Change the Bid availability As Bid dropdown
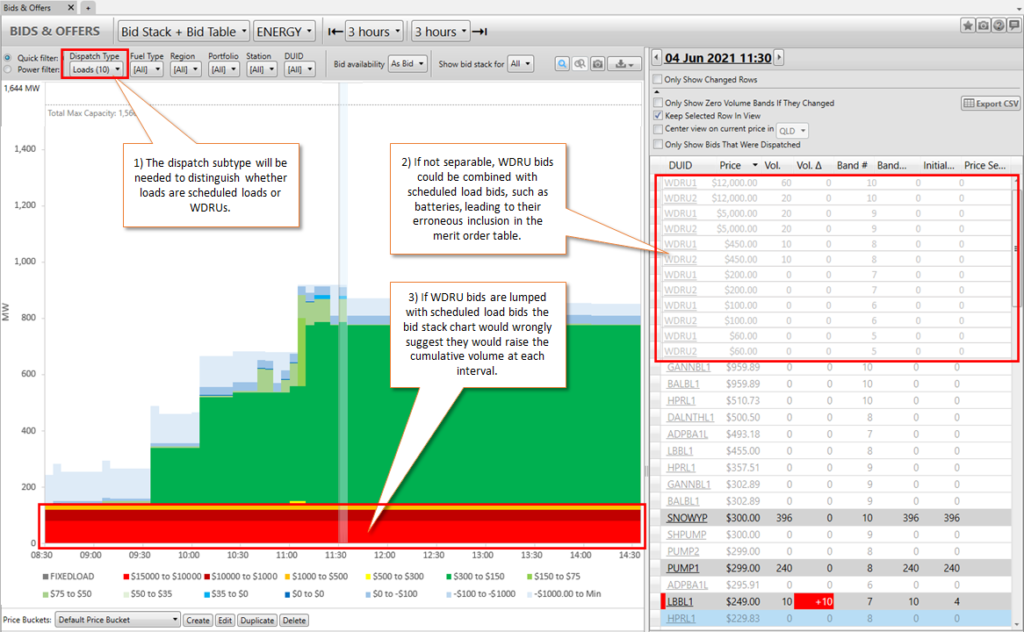 click(409, 63)
